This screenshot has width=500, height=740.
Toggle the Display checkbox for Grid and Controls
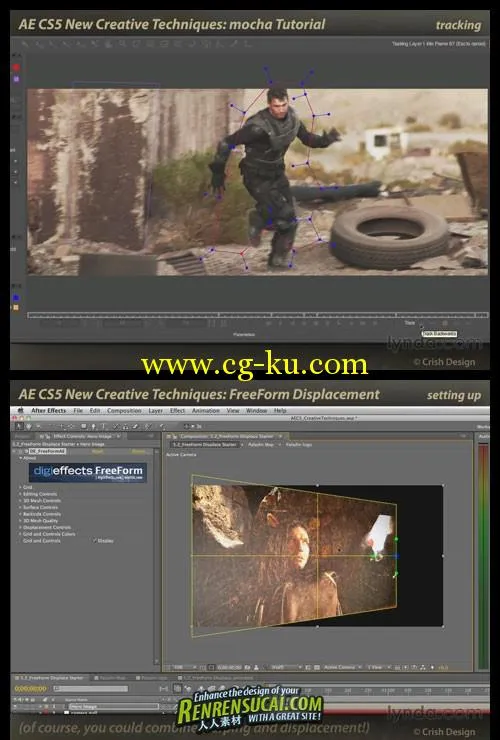tap(95, 540)
